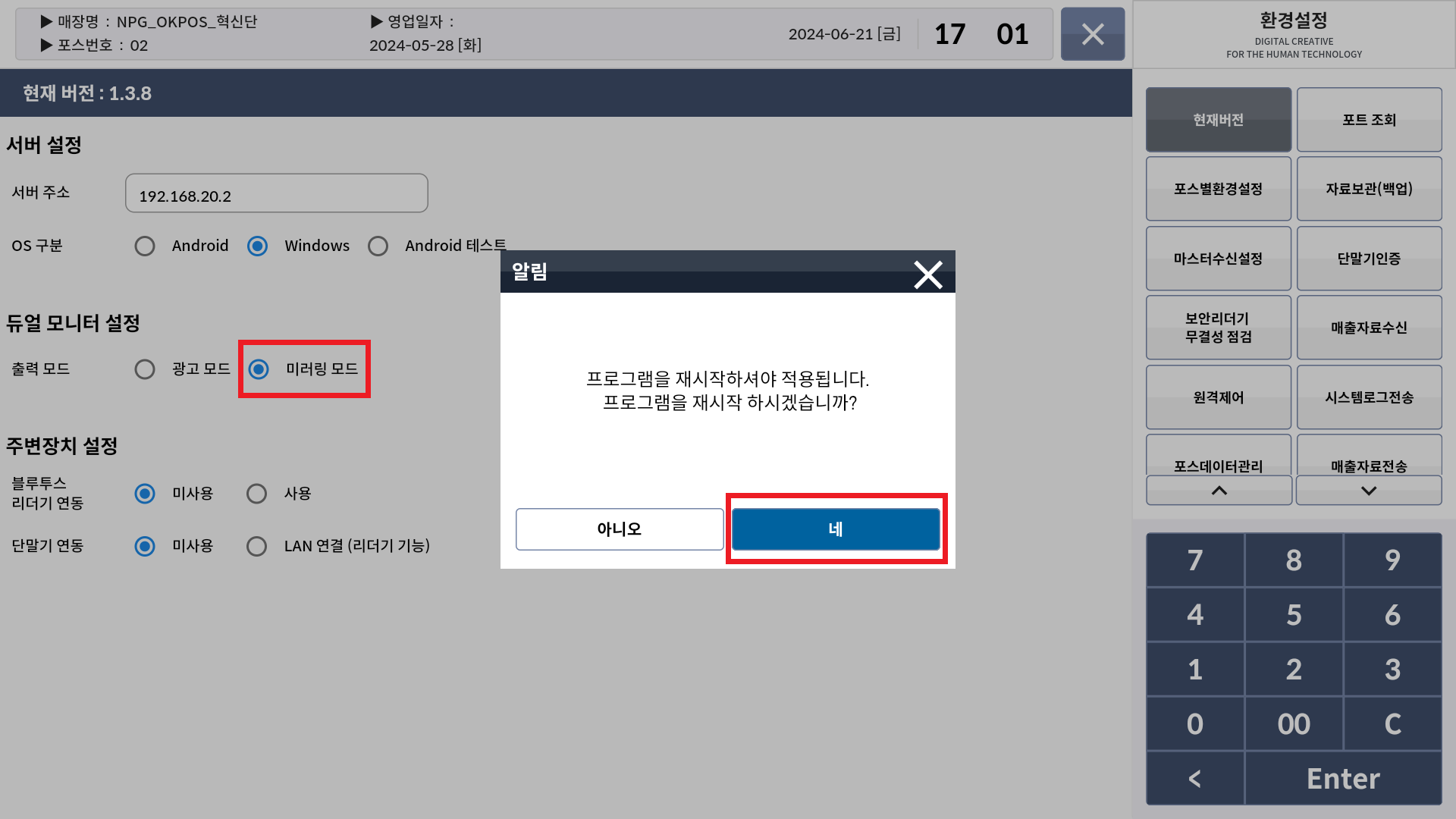Confirm restart with 네 button
This screenshot has width=1456, height=819.
836,529
